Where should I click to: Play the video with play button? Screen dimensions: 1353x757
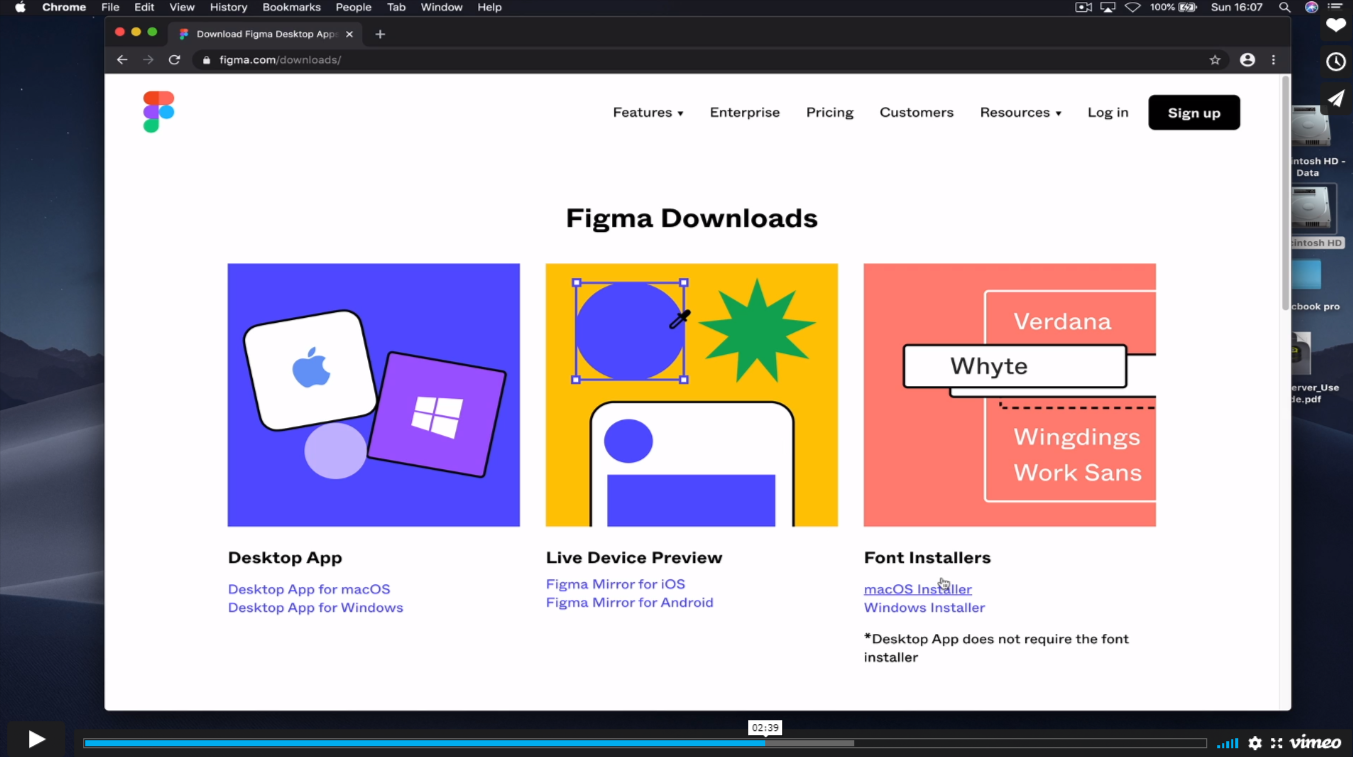pos(36,740)
